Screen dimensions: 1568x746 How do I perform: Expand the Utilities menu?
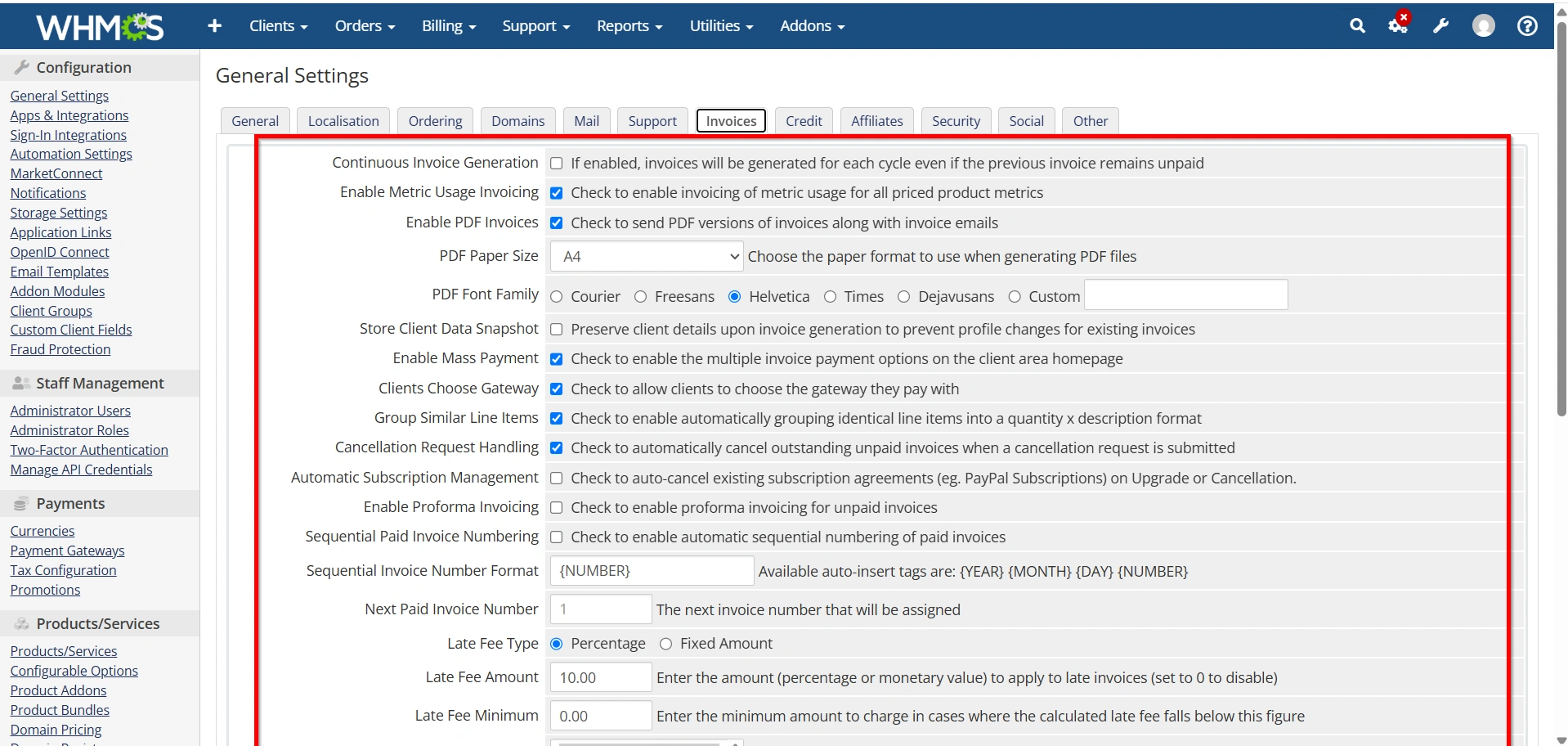click(x=722, y=26)
